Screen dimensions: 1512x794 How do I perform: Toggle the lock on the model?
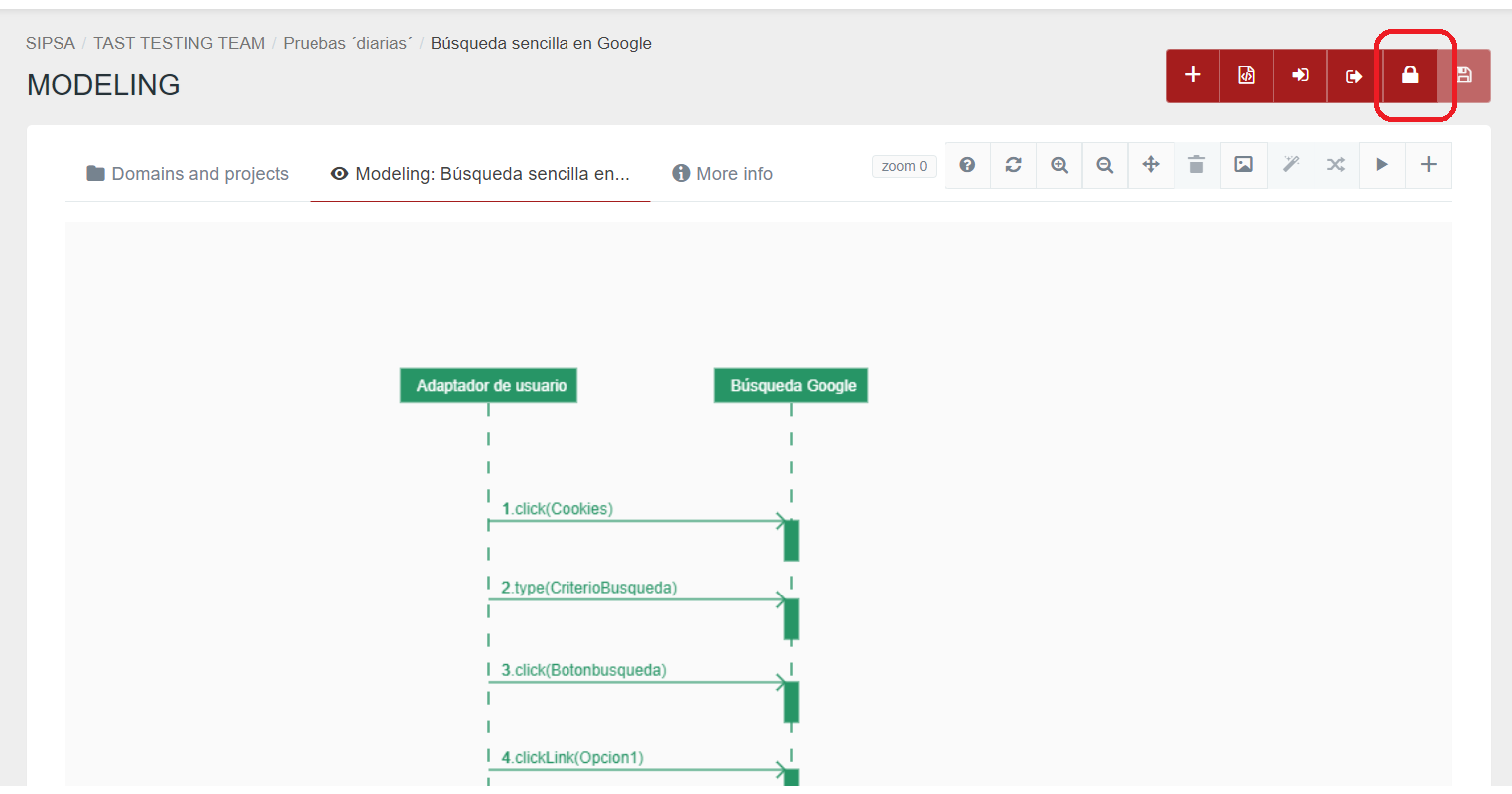(1409, 75)
